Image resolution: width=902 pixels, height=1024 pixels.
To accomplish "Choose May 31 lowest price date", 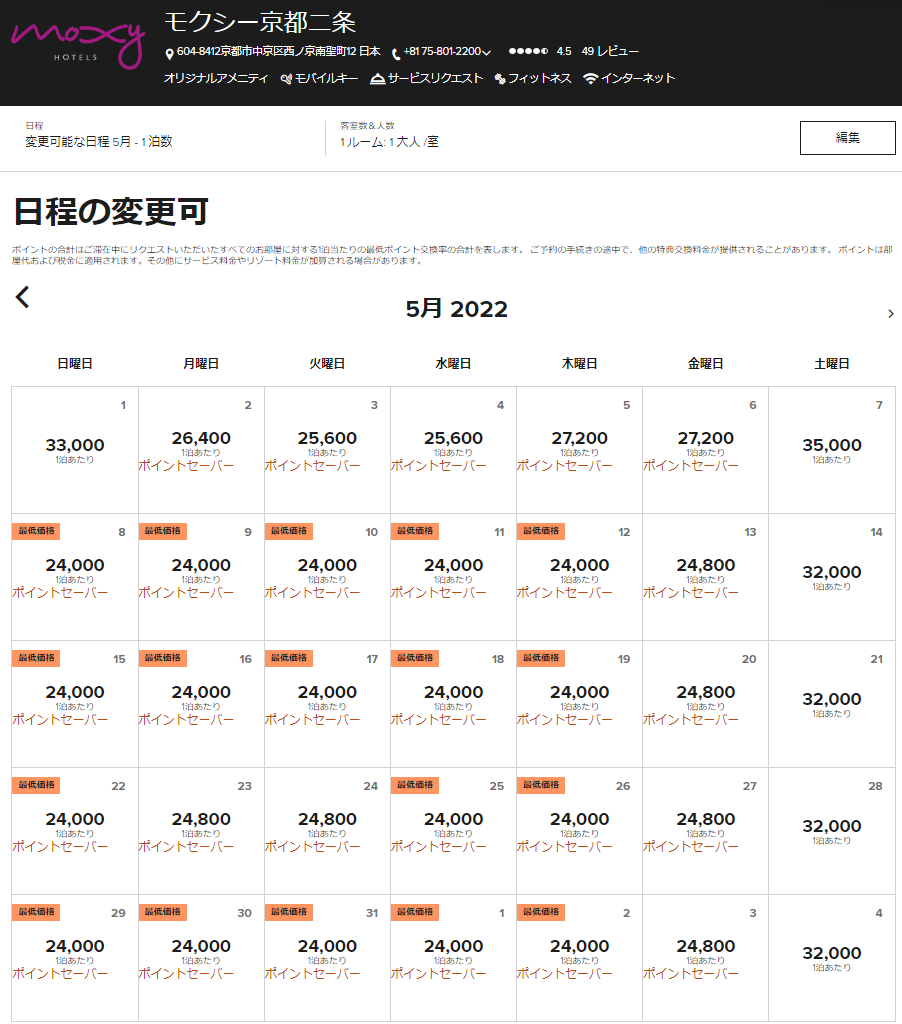I will pos(327,946).
